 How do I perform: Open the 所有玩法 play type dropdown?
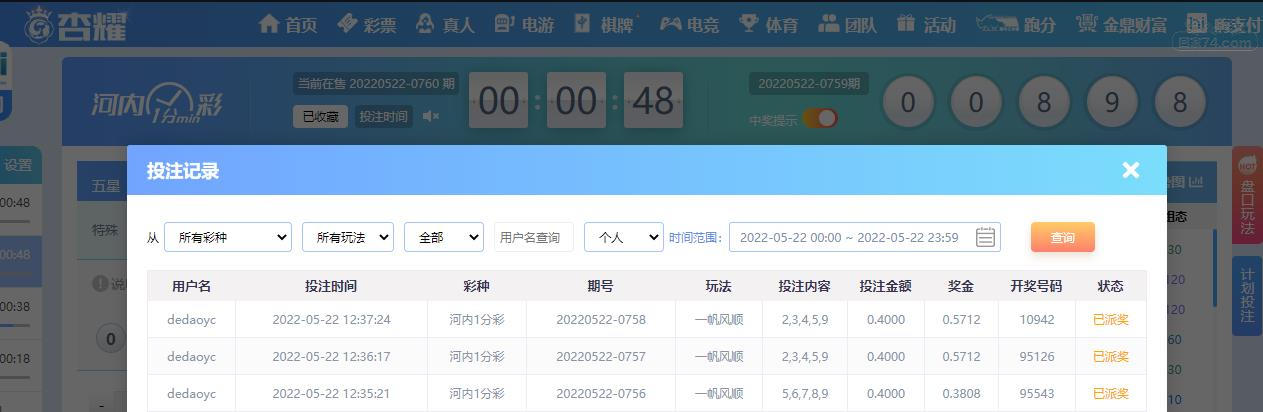(x=348, y=237)
